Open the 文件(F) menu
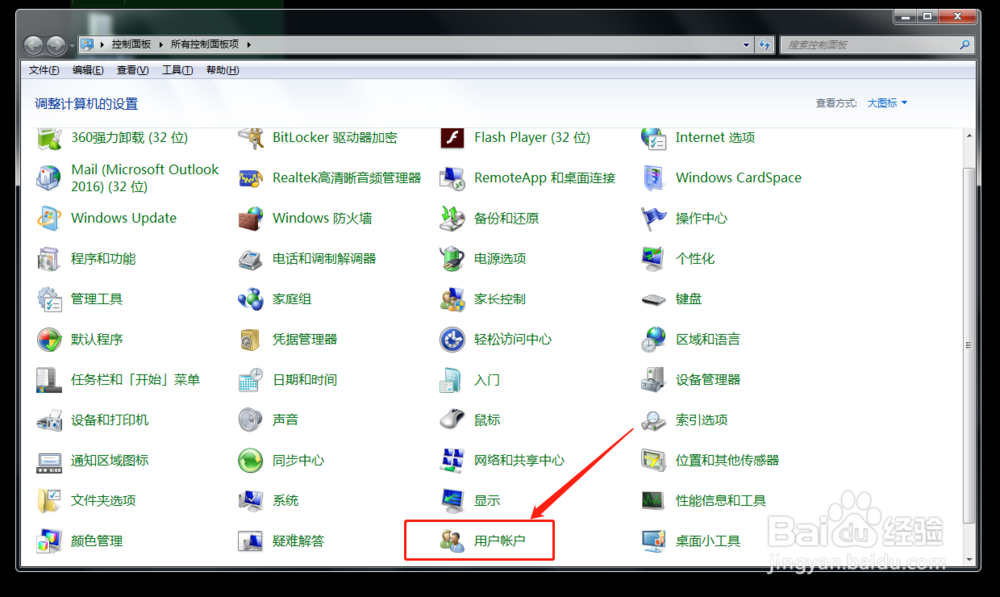The image size is (1000, 597). coord(44,70)
